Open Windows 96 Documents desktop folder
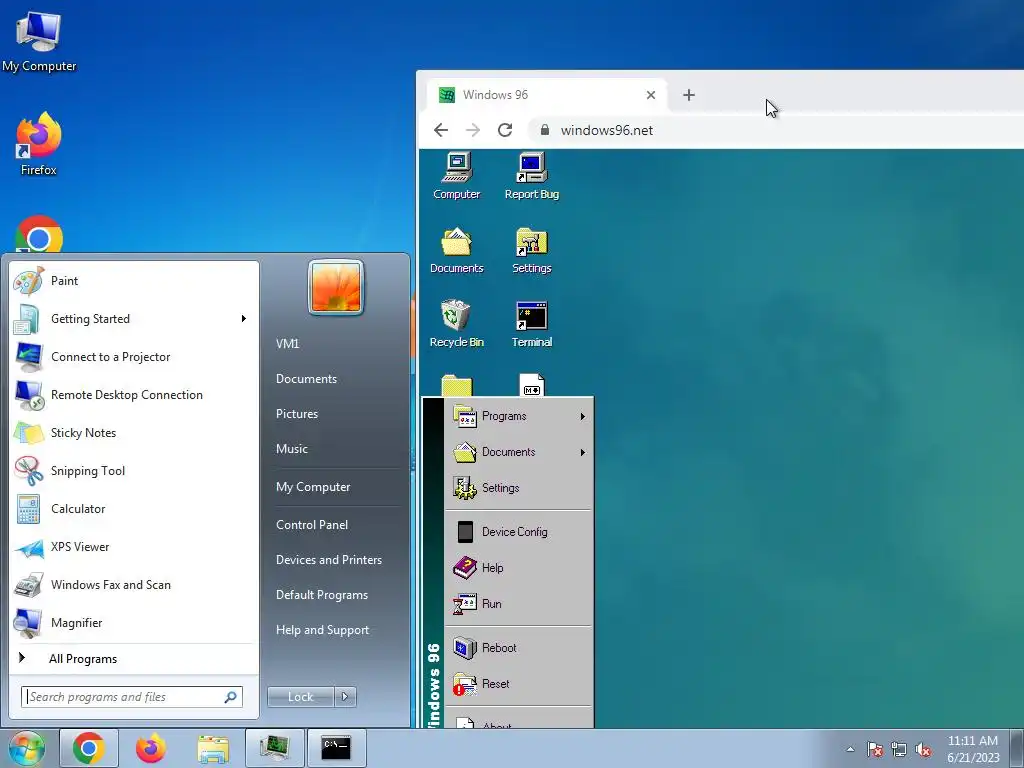This screenshot has width=1024, height=768. click(x=456, y=250)
